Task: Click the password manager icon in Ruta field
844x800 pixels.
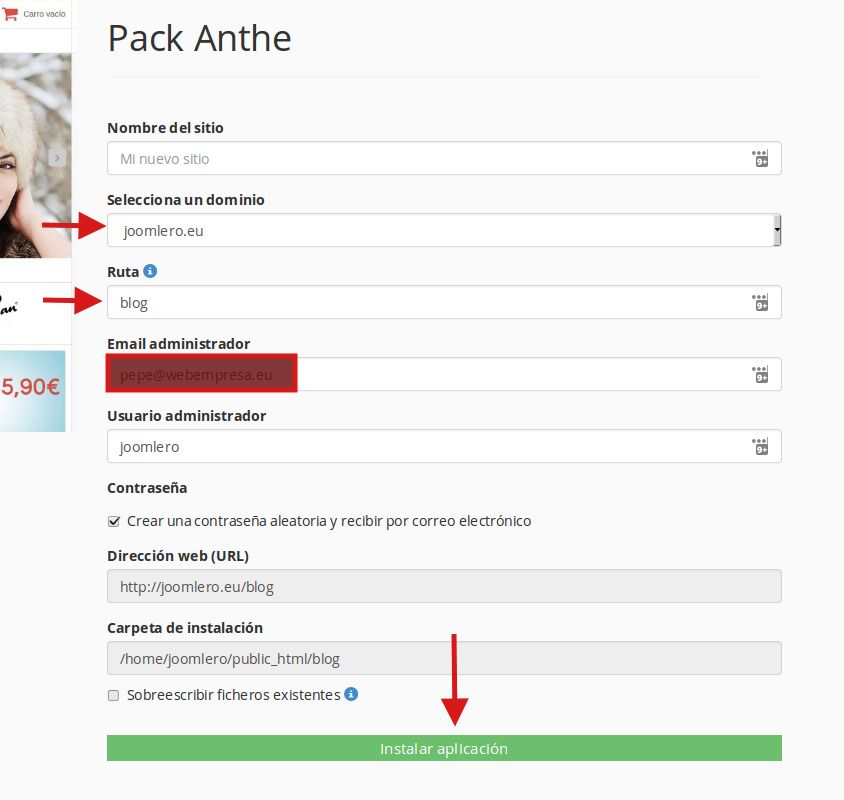Action: 760,303
